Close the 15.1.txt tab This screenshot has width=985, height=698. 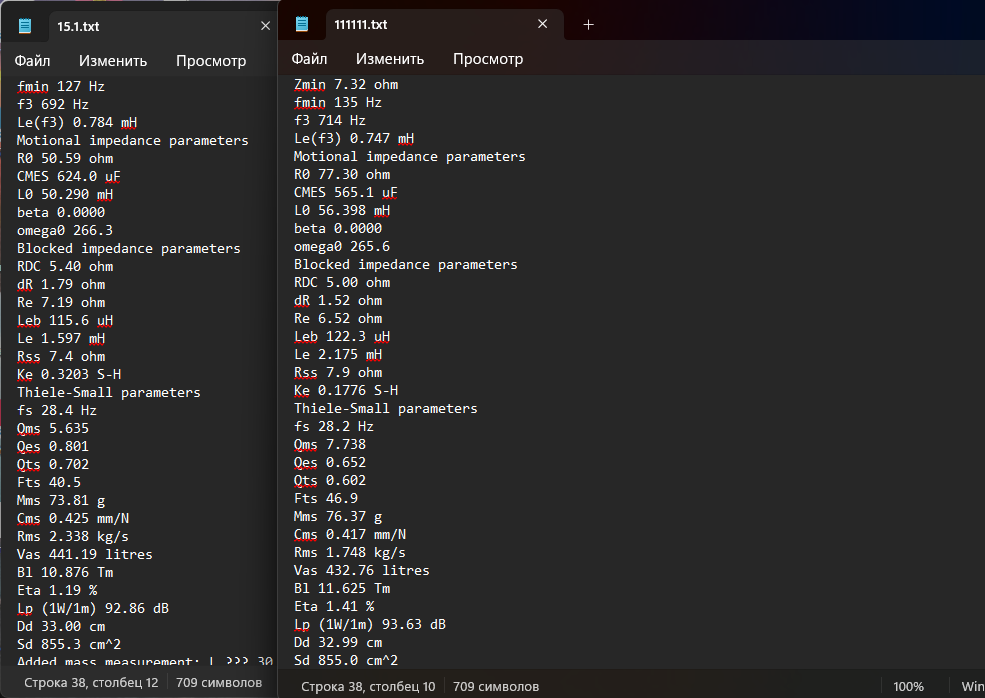265,26
